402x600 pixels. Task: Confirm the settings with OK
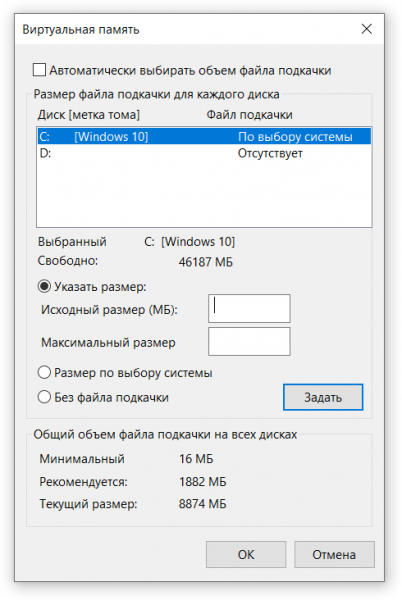pos(246,554)
